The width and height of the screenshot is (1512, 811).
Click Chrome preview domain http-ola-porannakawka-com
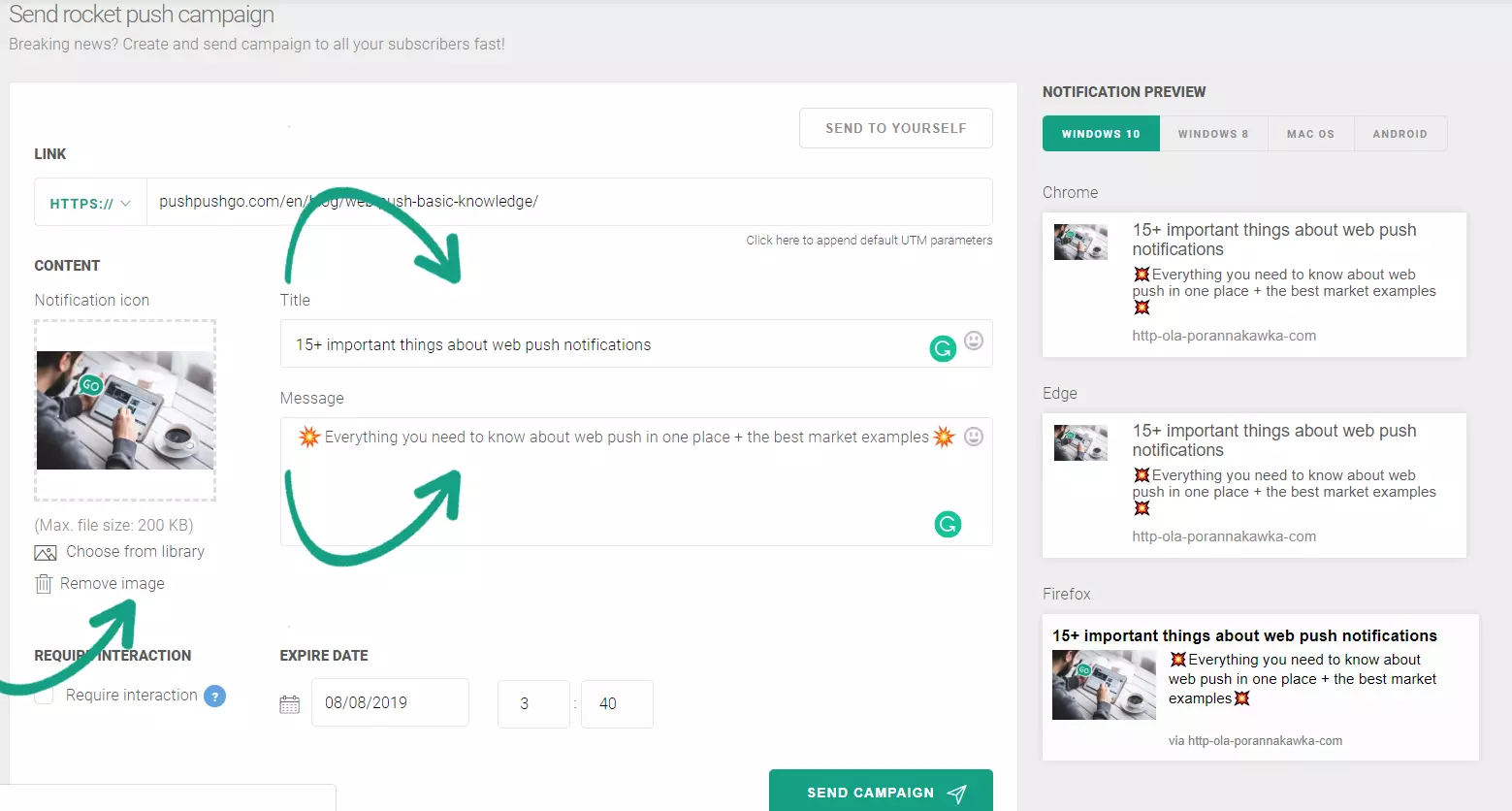(1224, 336)
